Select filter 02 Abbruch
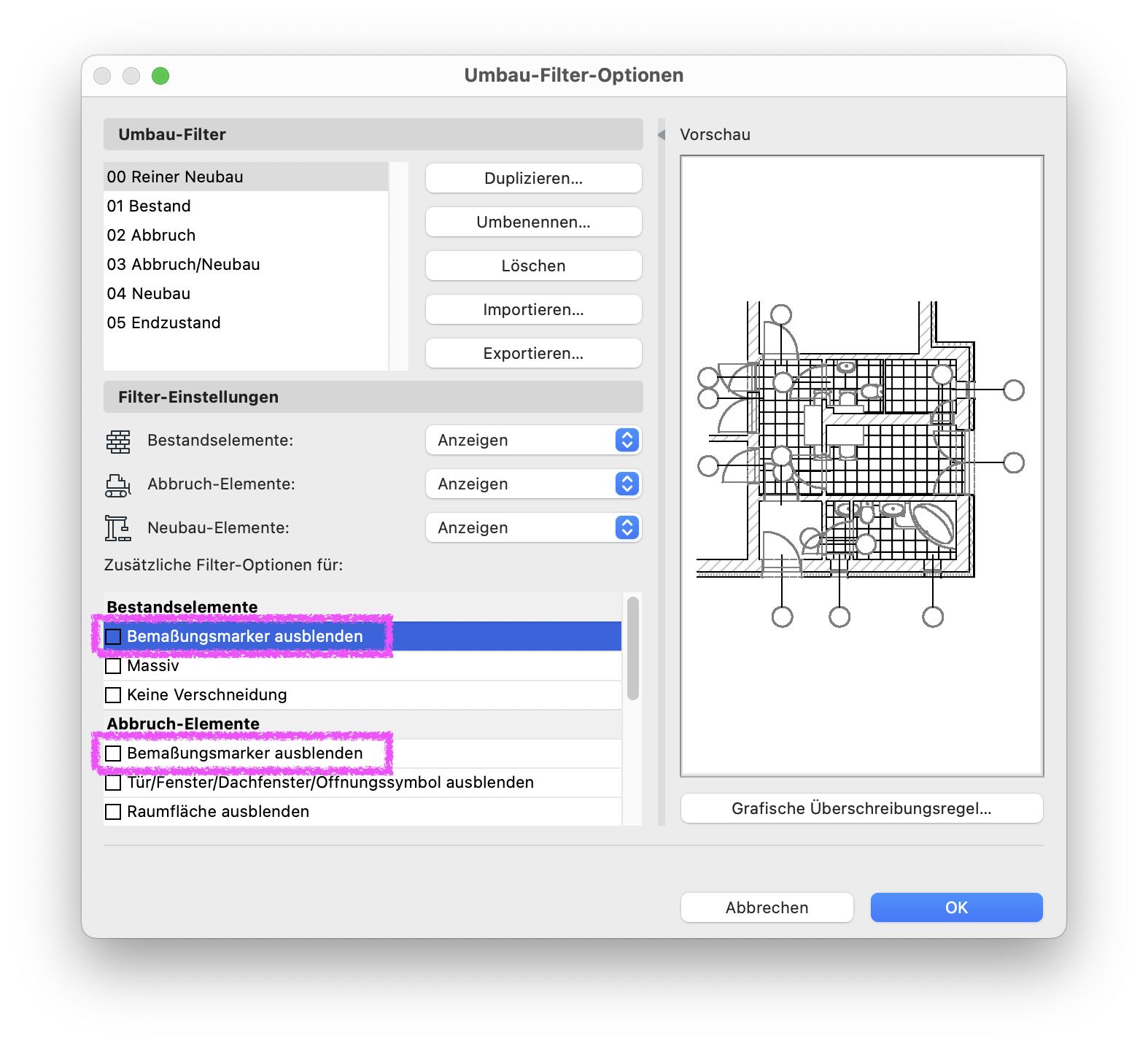This screenshot has width=1148, height=1046. [246, 236]
